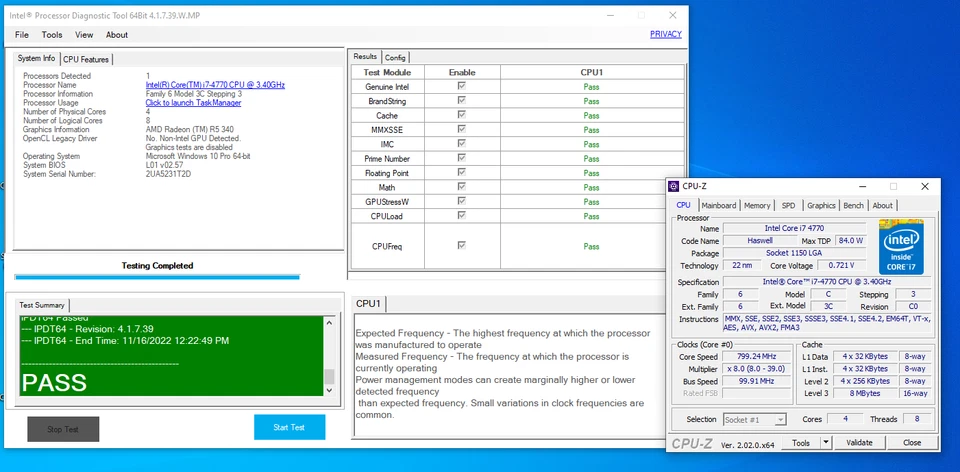Click the PASS result text in summary
Viewport: 960px width, 472px height.
tap(54, 383)
